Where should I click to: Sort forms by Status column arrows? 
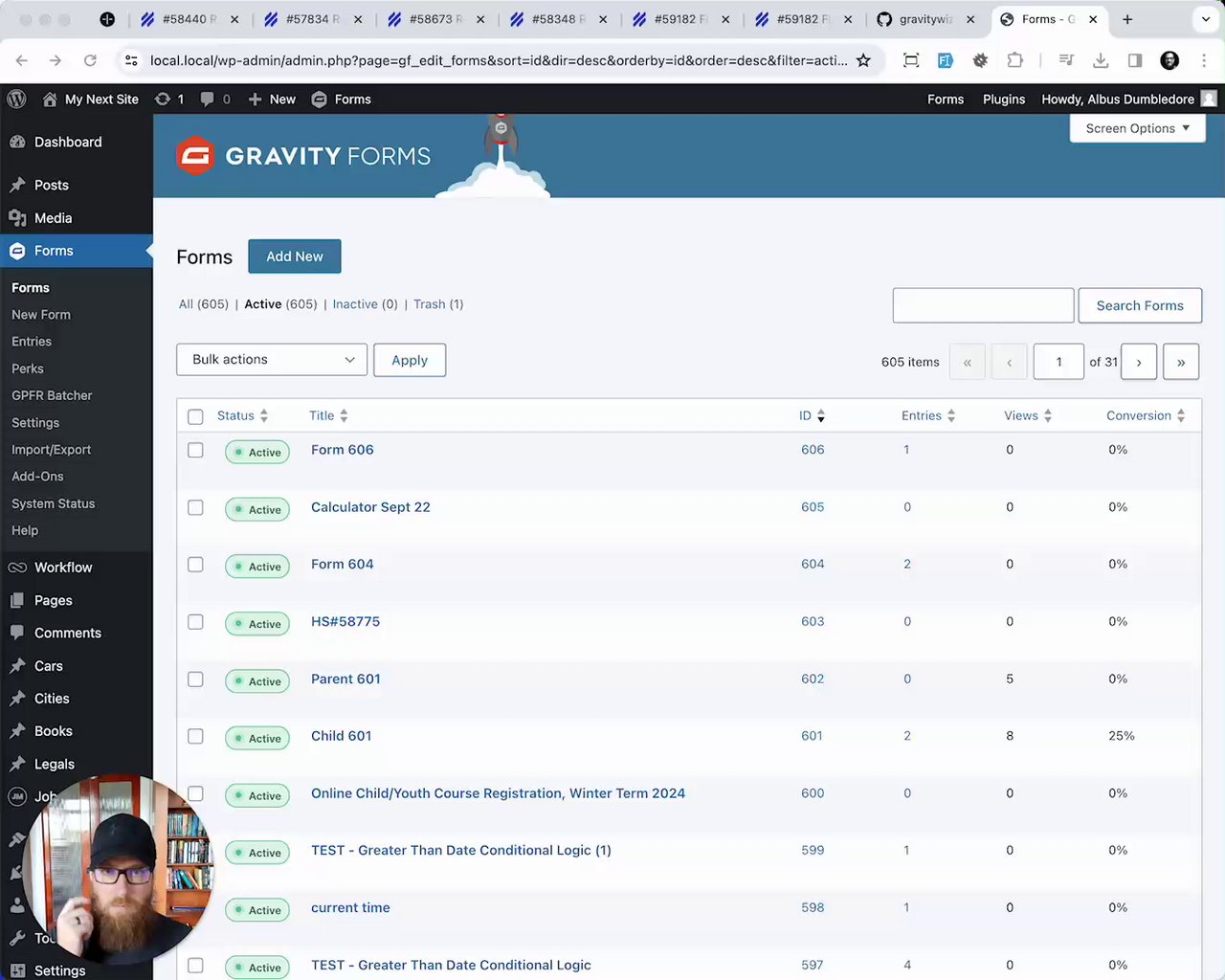click(x=264, y=415)
